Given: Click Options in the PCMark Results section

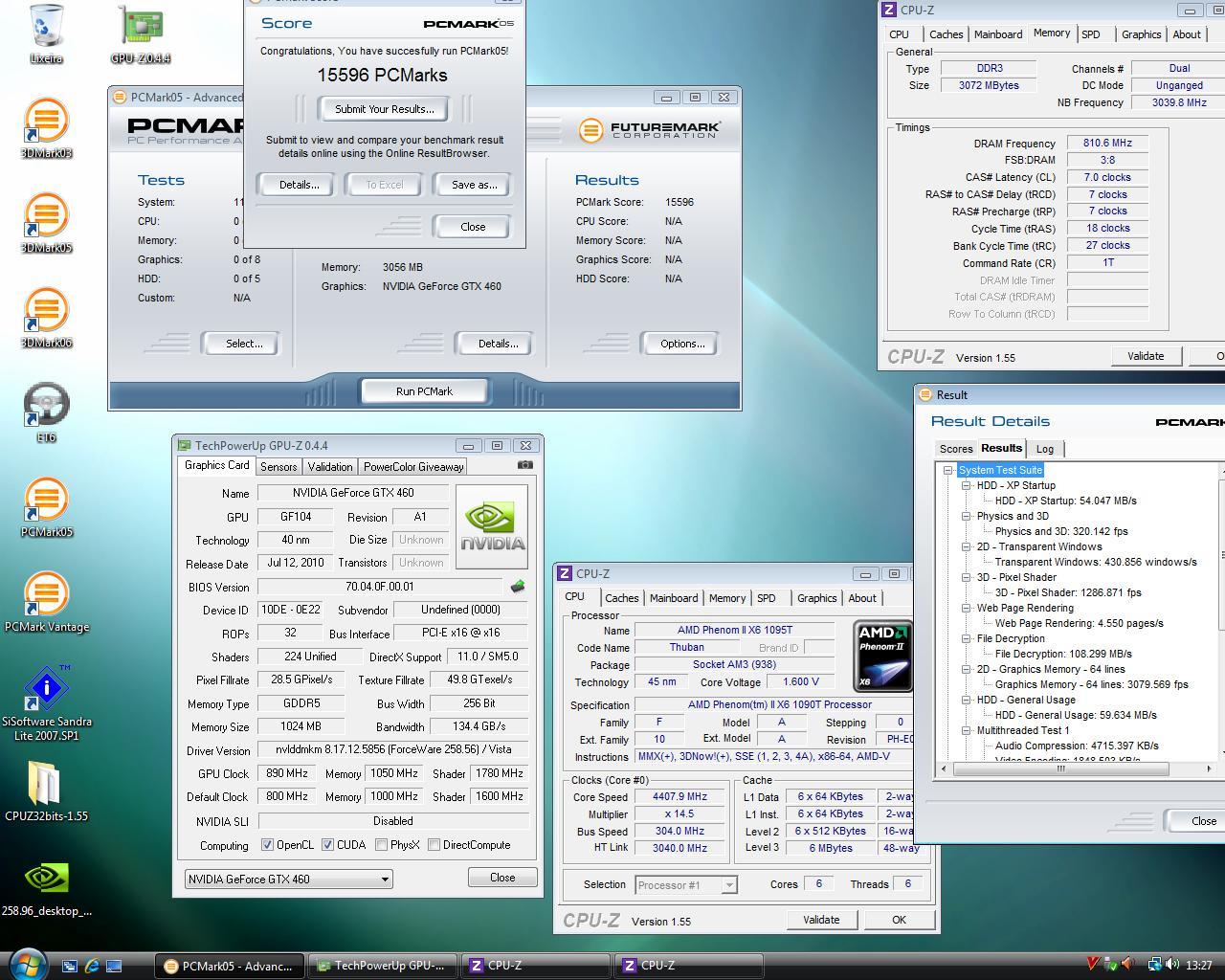Looking at the screenshot, I should [681, 344].
